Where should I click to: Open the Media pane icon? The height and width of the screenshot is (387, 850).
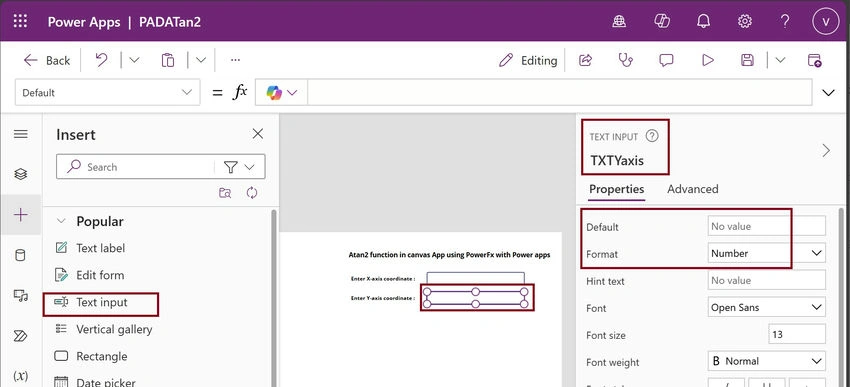(21, 295)
